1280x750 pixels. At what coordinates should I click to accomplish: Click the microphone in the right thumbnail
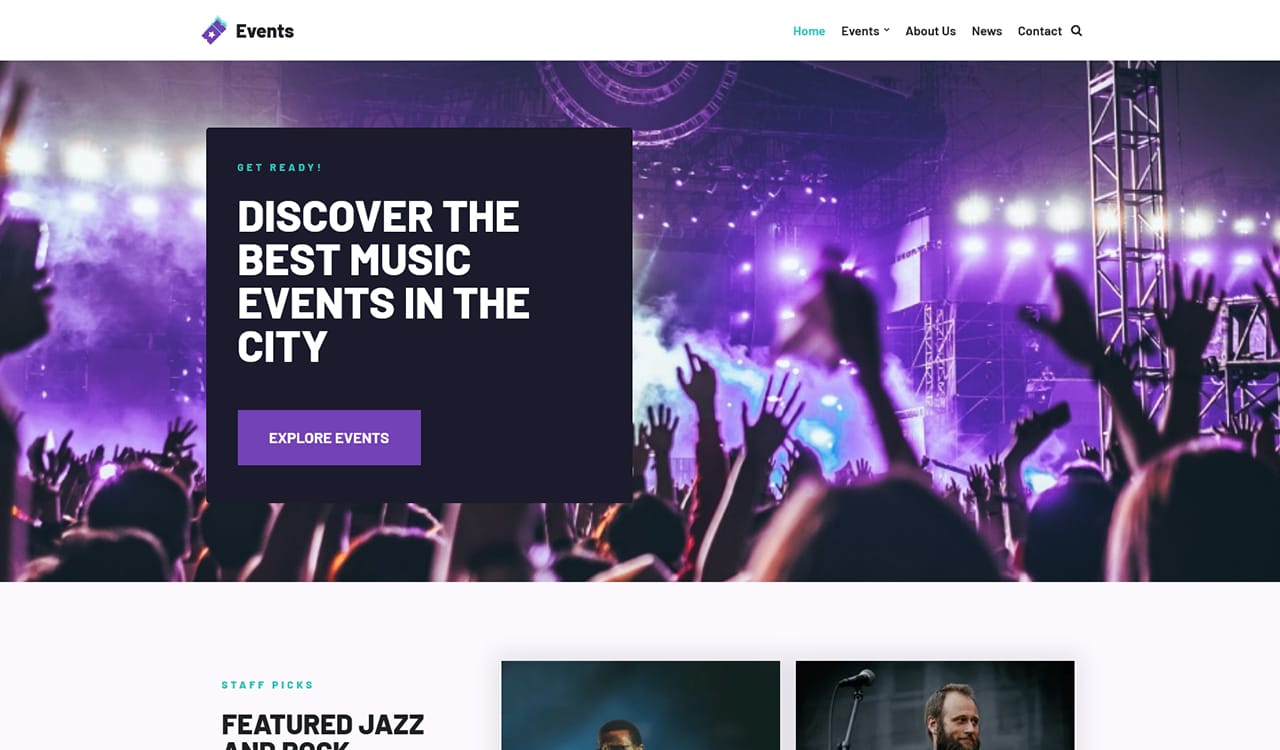pos(857,679)
